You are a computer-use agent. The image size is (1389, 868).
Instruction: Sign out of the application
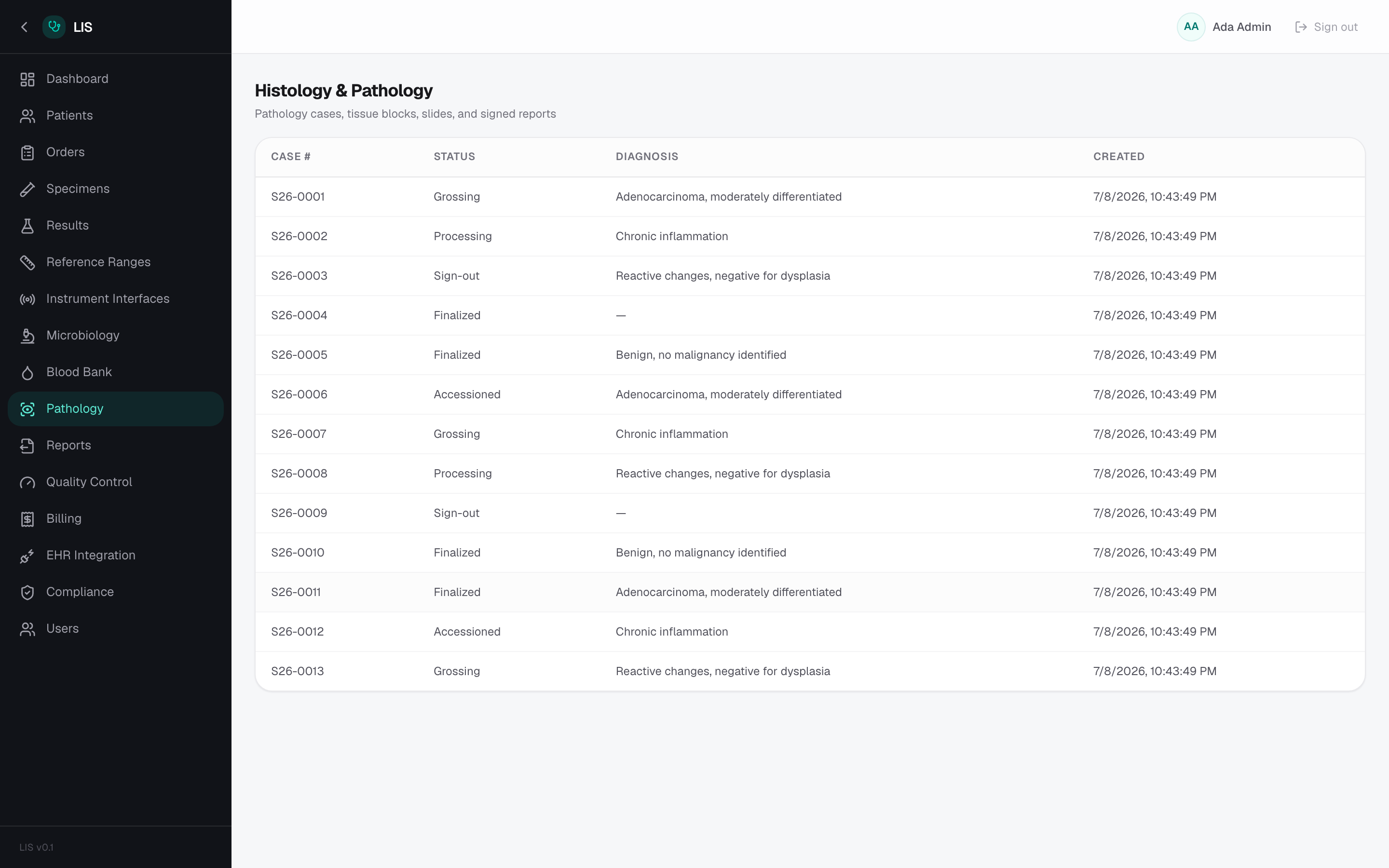point(1326,27)
